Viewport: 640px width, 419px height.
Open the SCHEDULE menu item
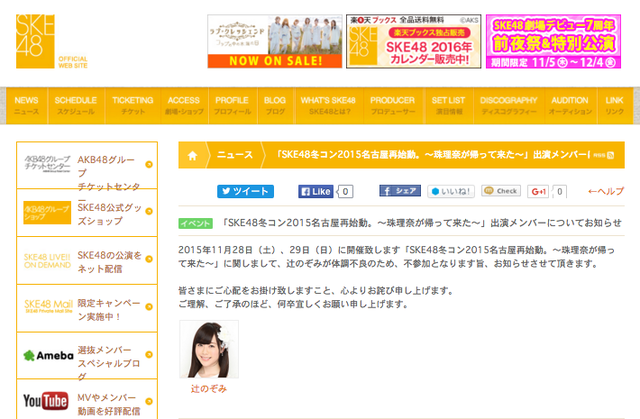tap(76, 105)
